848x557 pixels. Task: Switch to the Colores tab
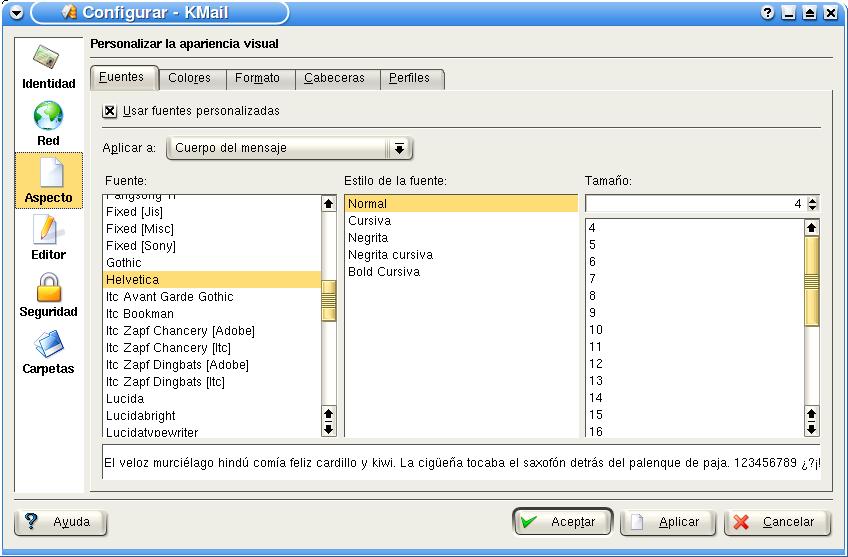click(188, 78)
